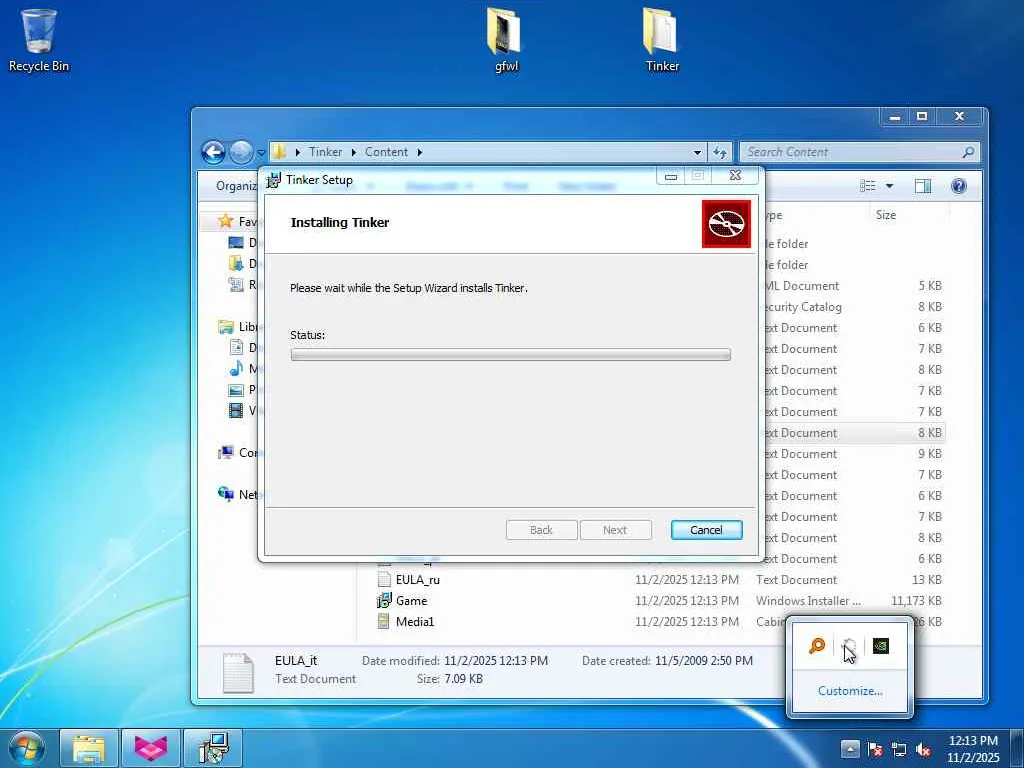This screenshot has height=768, width=1024.
Task: Expand the arrow between Tinker and Content
Action: [353, 152]
